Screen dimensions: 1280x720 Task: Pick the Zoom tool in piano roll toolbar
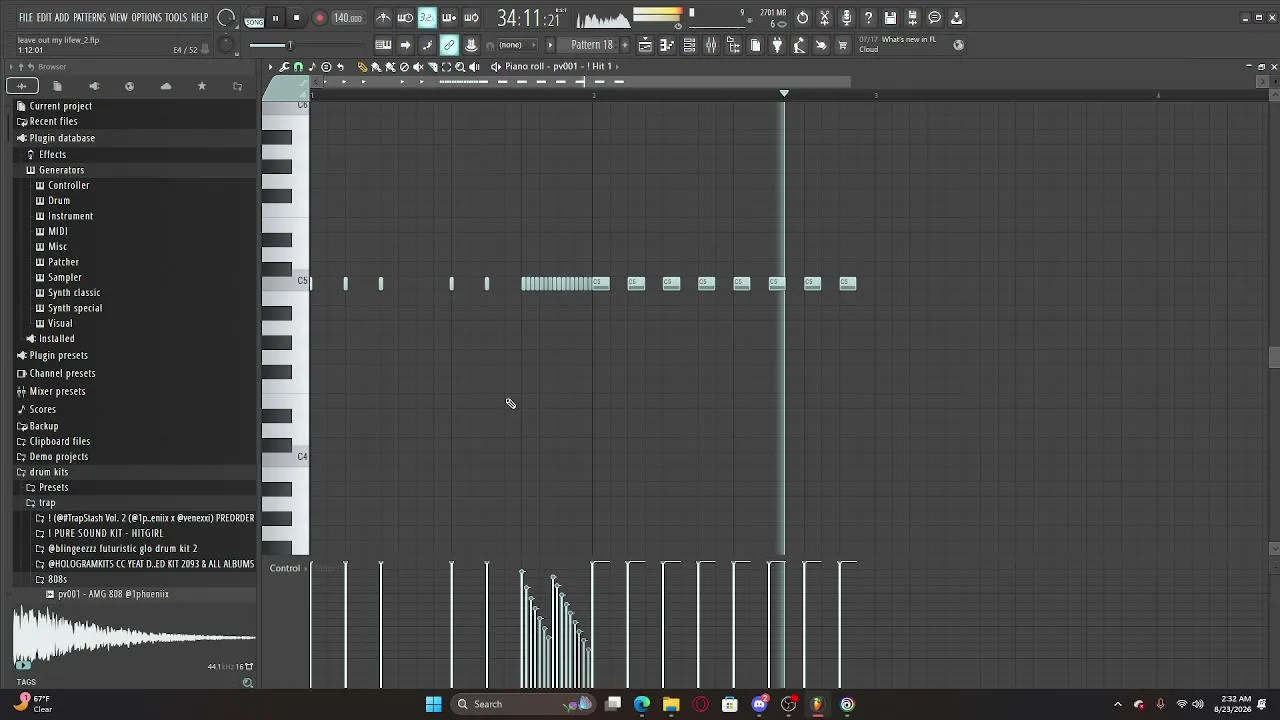(x=460, y=66)
